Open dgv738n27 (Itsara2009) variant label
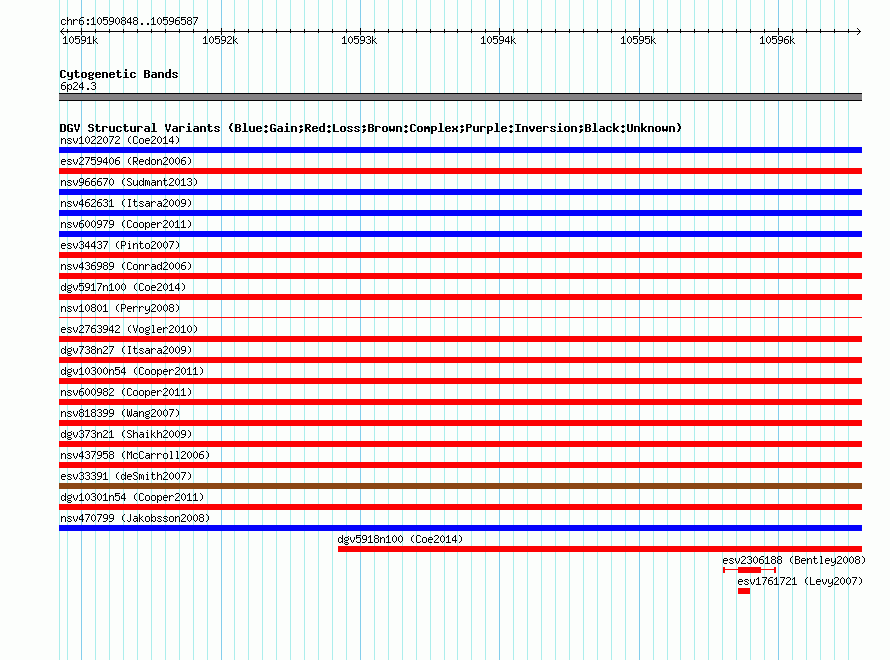 (126, 350)
